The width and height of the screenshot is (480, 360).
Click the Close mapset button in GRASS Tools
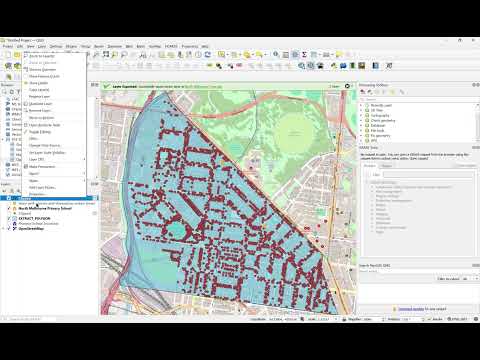(x=466, y=166)
